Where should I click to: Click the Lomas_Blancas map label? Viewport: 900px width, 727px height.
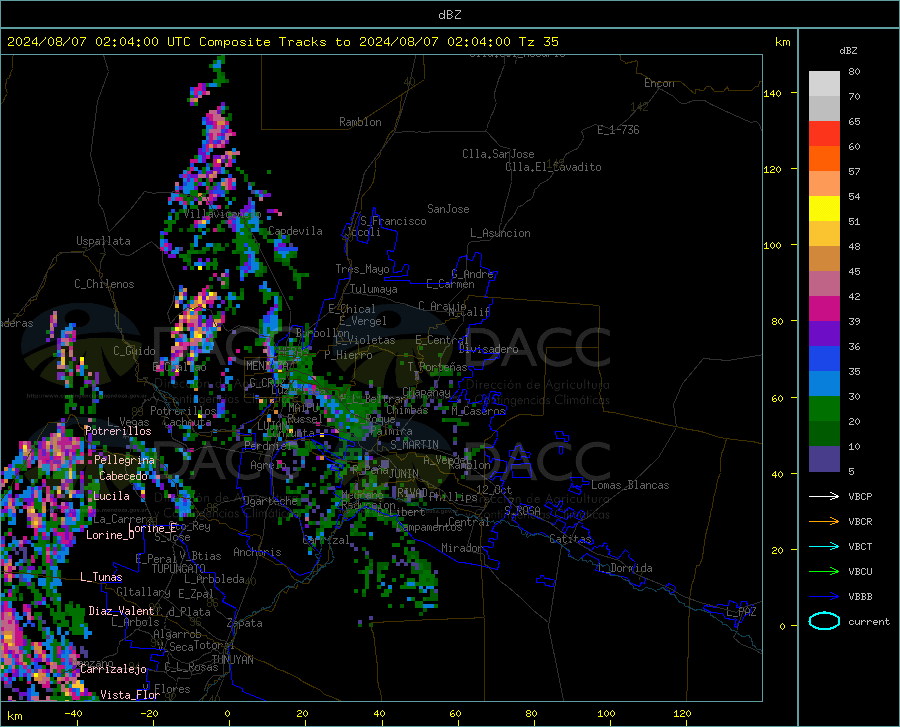point(630,485)
